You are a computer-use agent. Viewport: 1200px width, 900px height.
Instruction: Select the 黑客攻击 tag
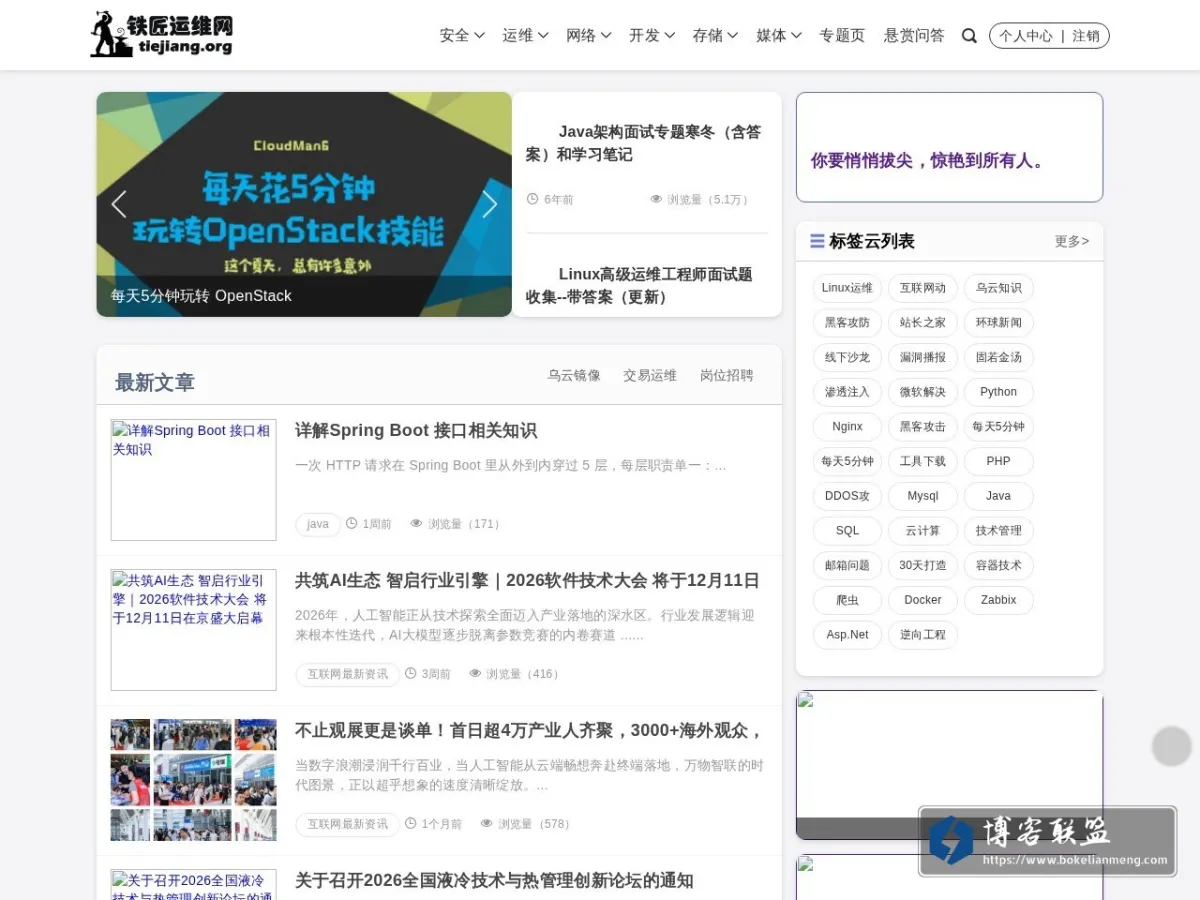pos(922,426)
